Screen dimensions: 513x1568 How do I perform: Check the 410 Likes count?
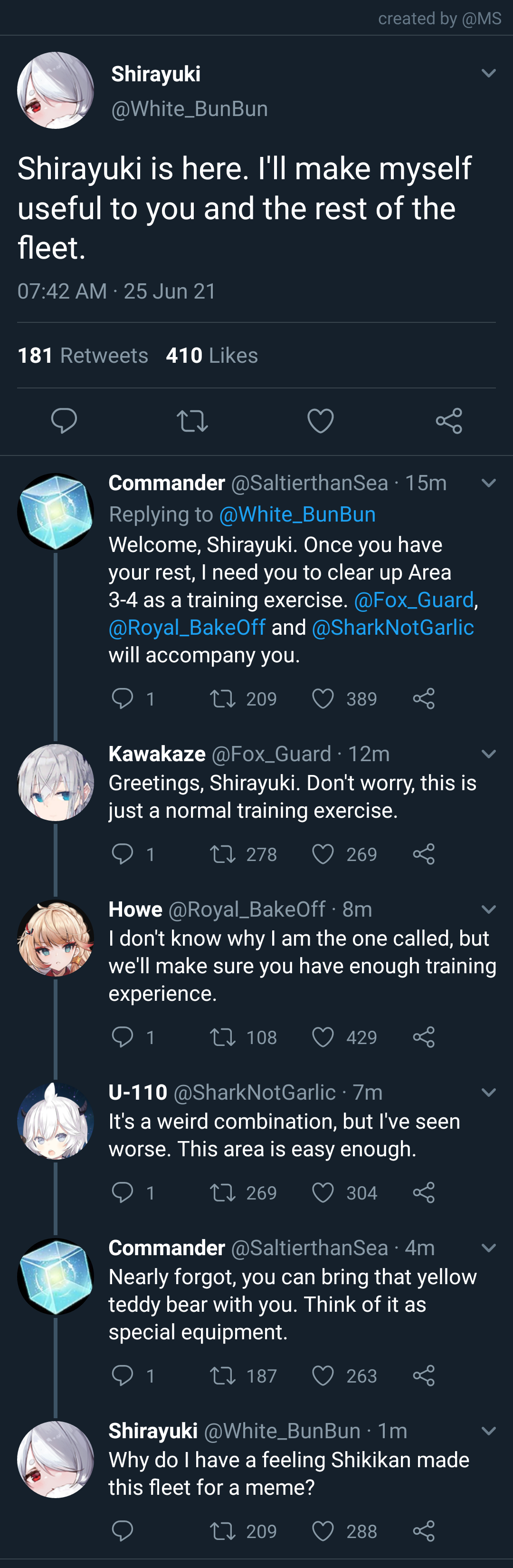pyautogui.click(x=214, y=356)
